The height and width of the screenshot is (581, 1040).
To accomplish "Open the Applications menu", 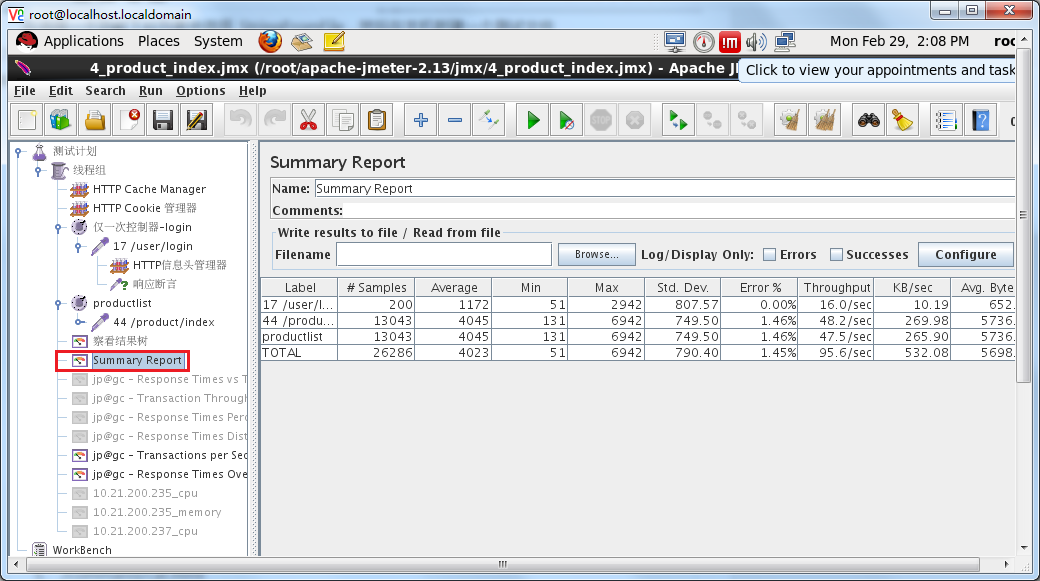I will 84,41.
